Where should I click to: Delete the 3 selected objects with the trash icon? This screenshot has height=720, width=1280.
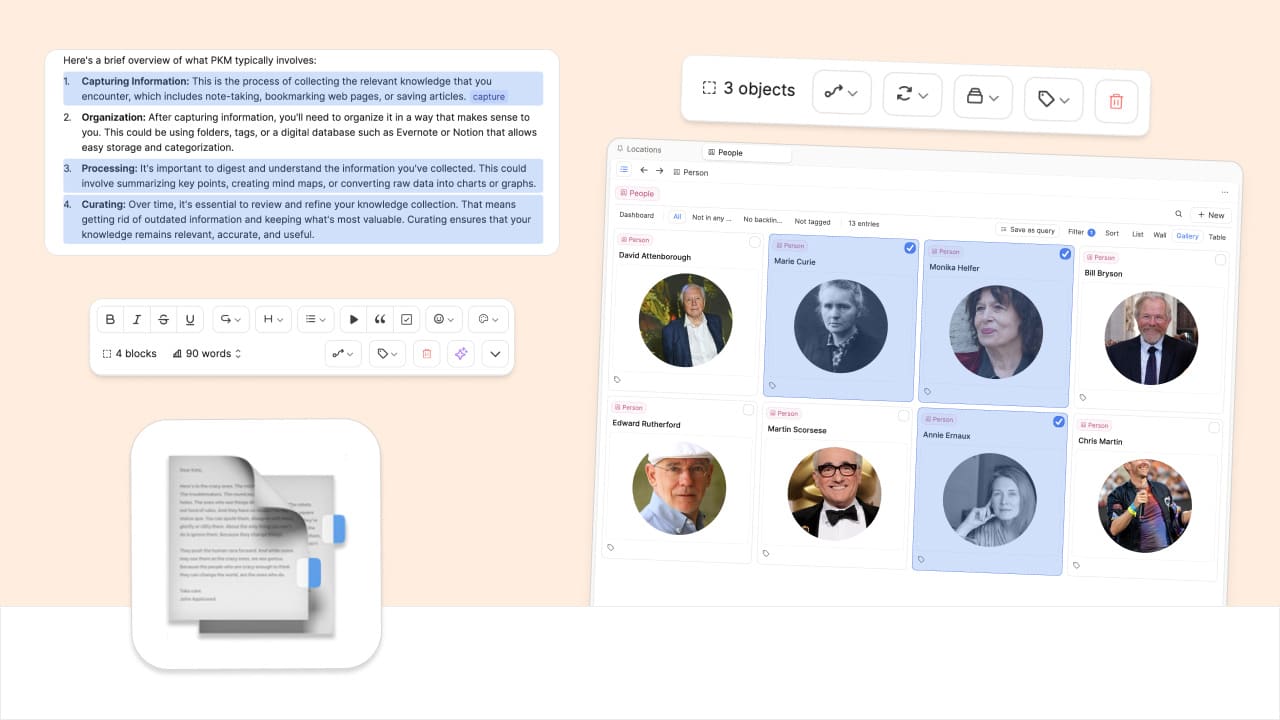click(x=1116, y=100)
